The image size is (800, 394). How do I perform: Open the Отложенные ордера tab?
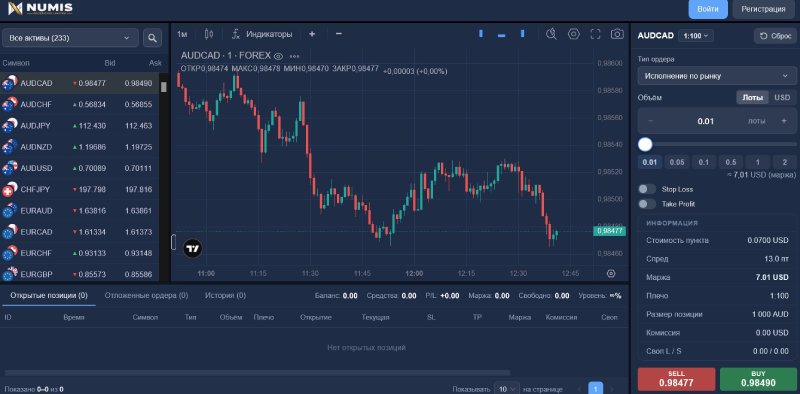click(146, 295)
